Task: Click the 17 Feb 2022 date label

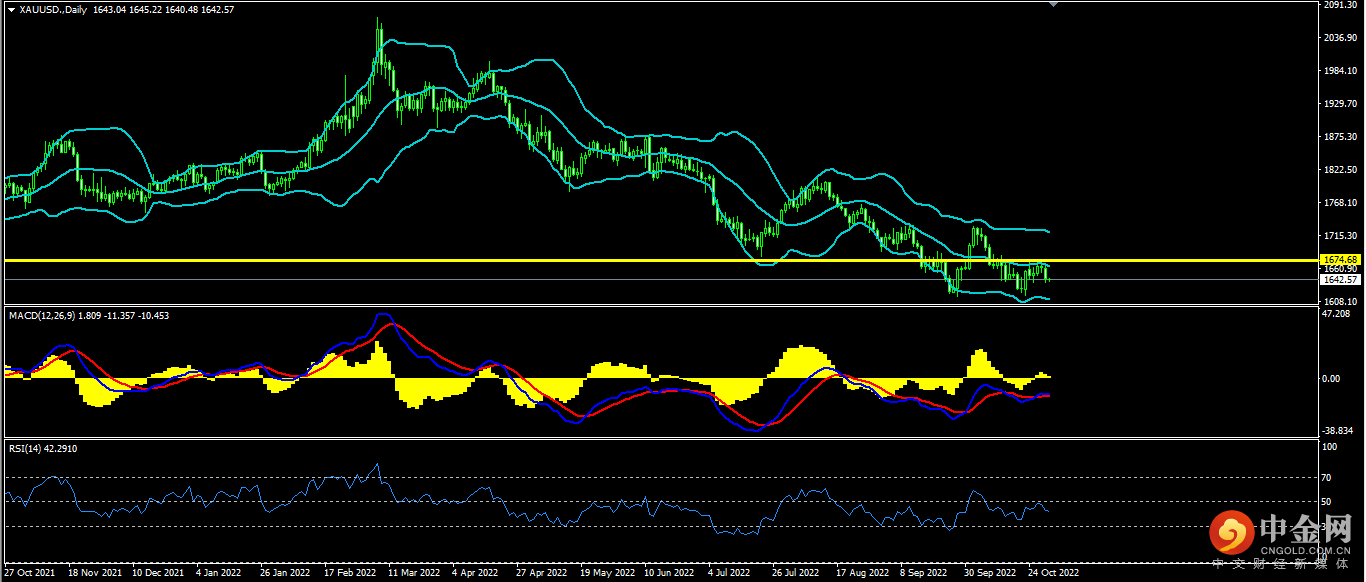Action: tap(349, 574)
